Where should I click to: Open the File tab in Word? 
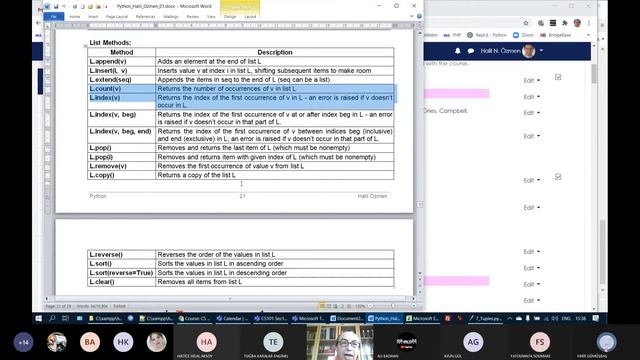click(53, 16)
